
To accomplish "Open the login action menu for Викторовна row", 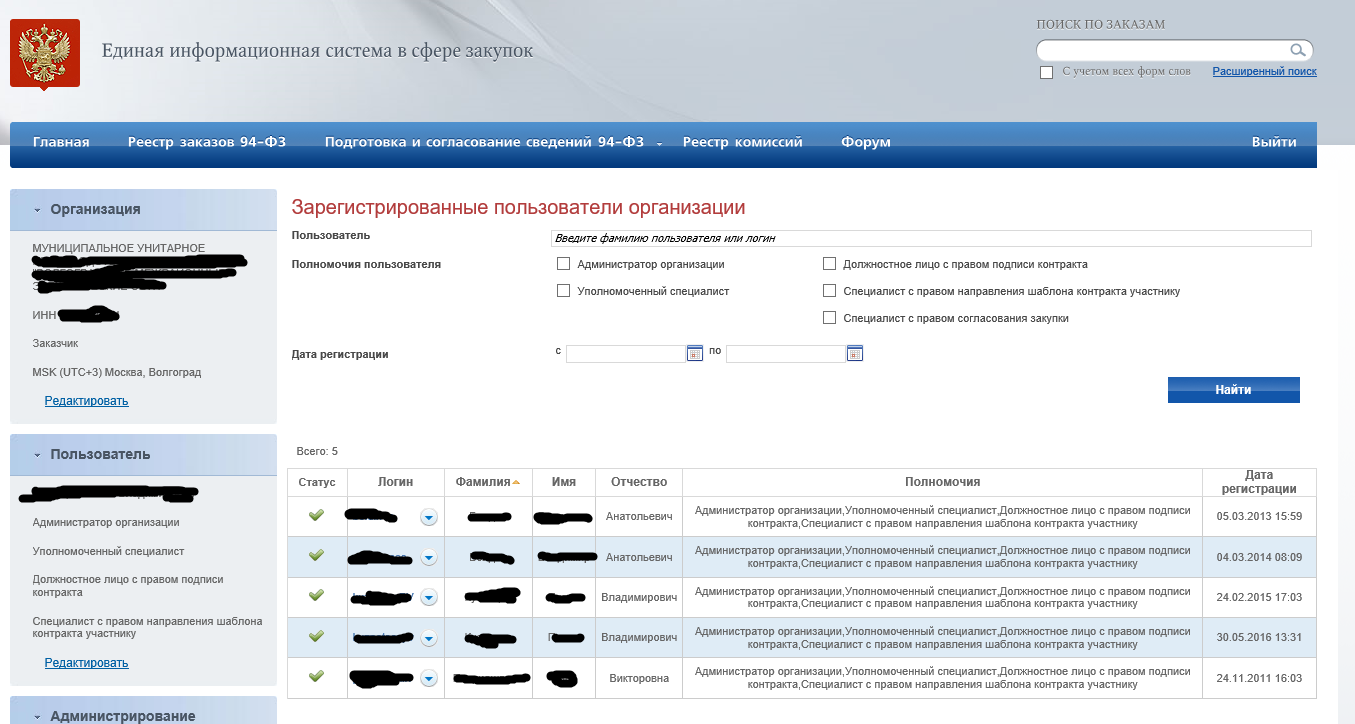I will (x=429, y=678).
